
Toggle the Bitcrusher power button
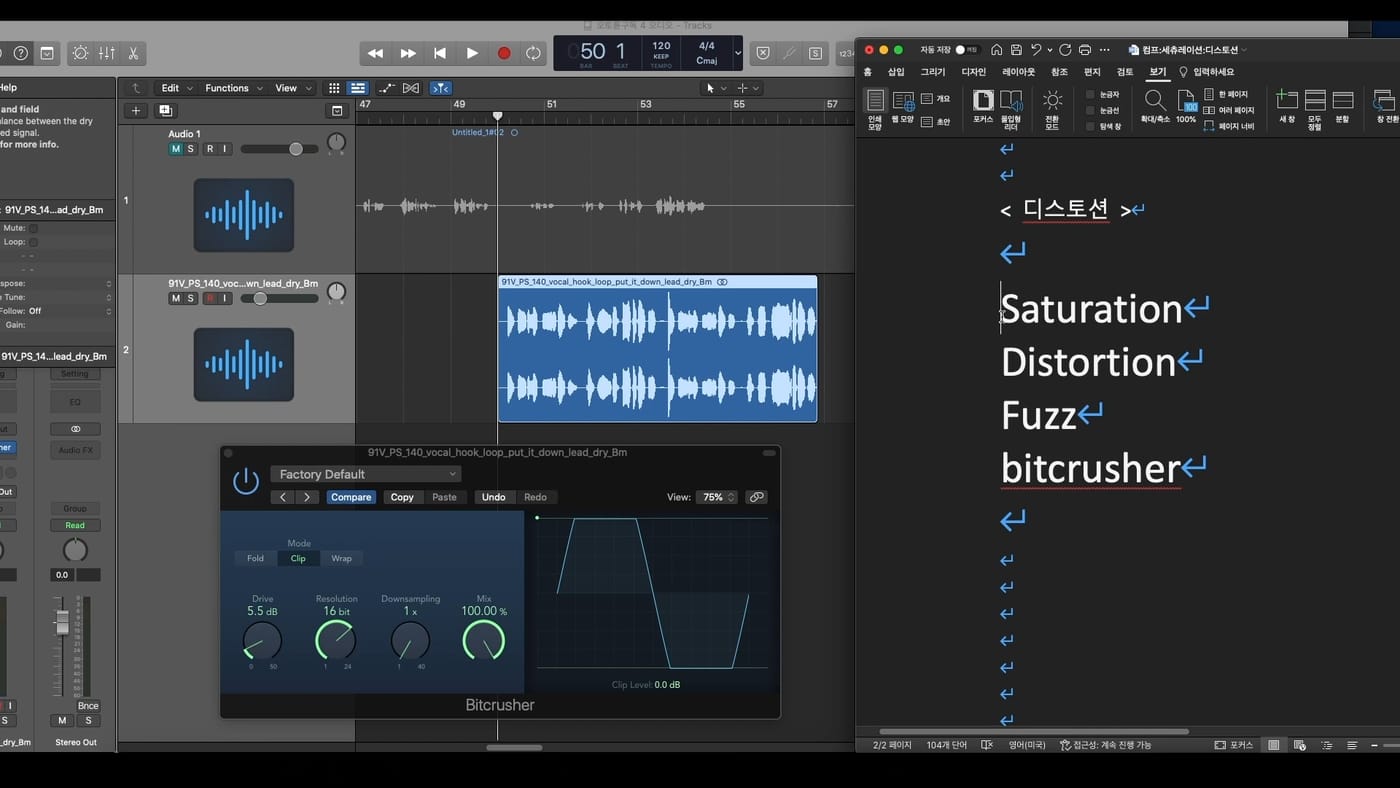[246, 482]
